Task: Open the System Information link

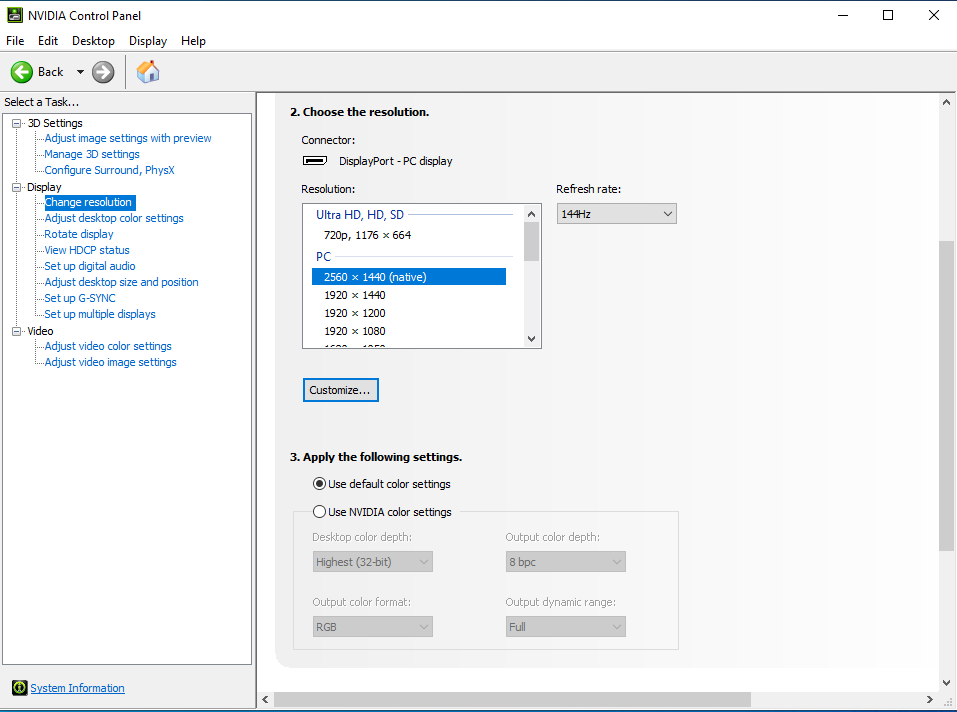Action: pos(77,688)
